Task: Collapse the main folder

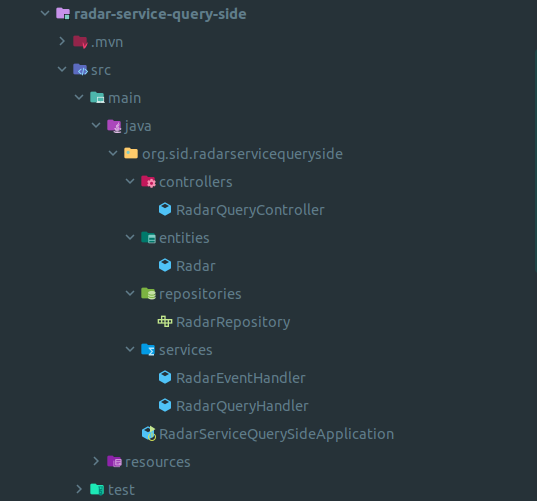Action: pos(79,98)
